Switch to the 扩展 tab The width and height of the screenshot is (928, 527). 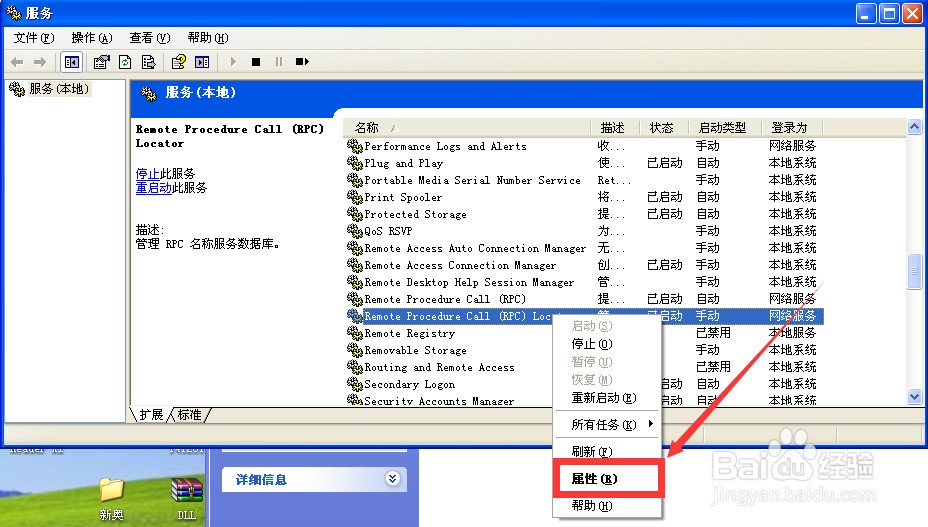[151, 414]
